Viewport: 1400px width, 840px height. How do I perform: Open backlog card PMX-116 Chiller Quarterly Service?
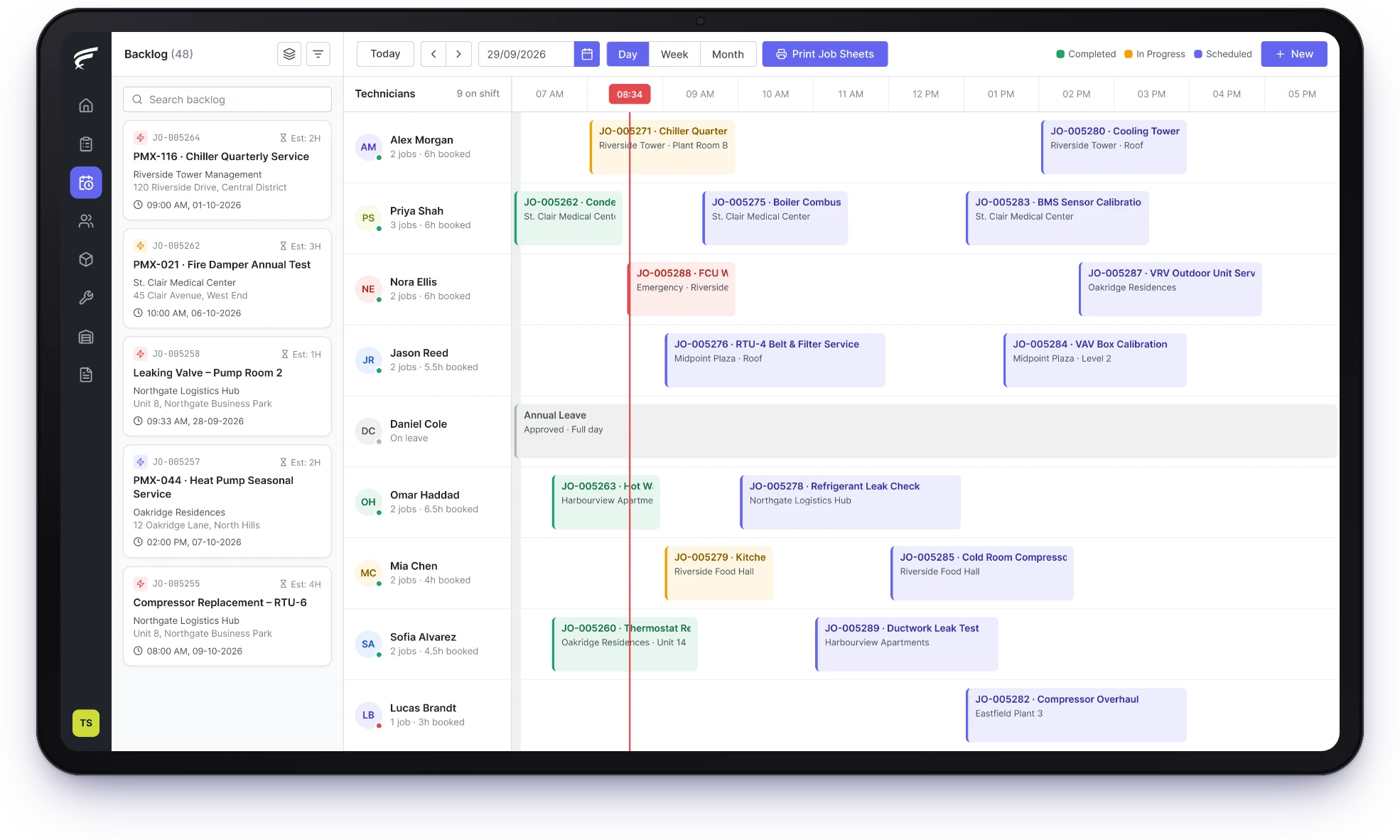[227, 171]
